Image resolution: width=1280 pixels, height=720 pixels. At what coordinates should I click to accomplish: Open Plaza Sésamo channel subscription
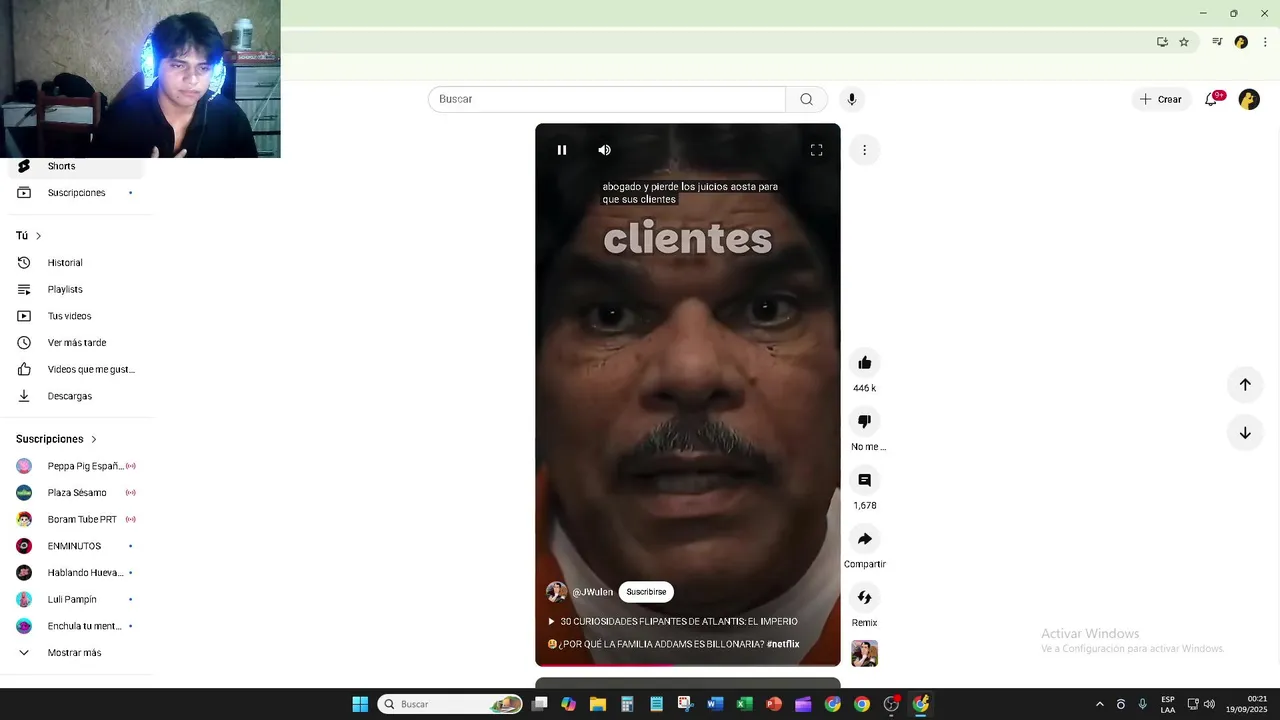point(76,493)
